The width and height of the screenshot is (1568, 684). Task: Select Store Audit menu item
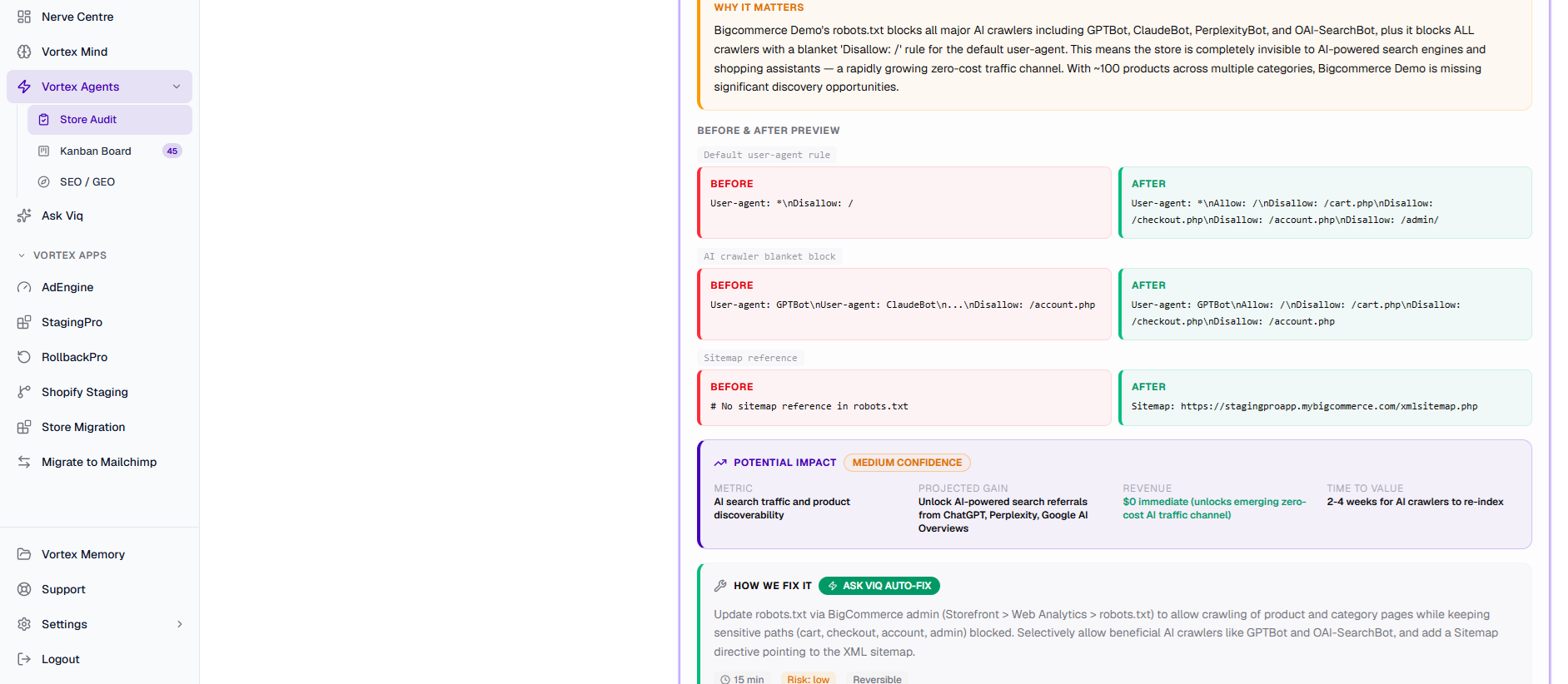point(110,120)
